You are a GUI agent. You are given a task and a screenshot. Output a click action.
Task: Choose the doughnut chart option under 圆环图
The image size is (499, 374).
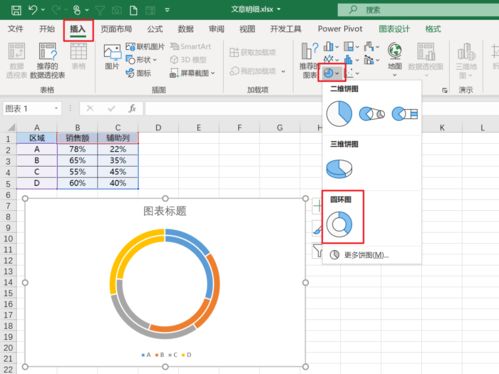pyautogui.click(x=339, y=224)
